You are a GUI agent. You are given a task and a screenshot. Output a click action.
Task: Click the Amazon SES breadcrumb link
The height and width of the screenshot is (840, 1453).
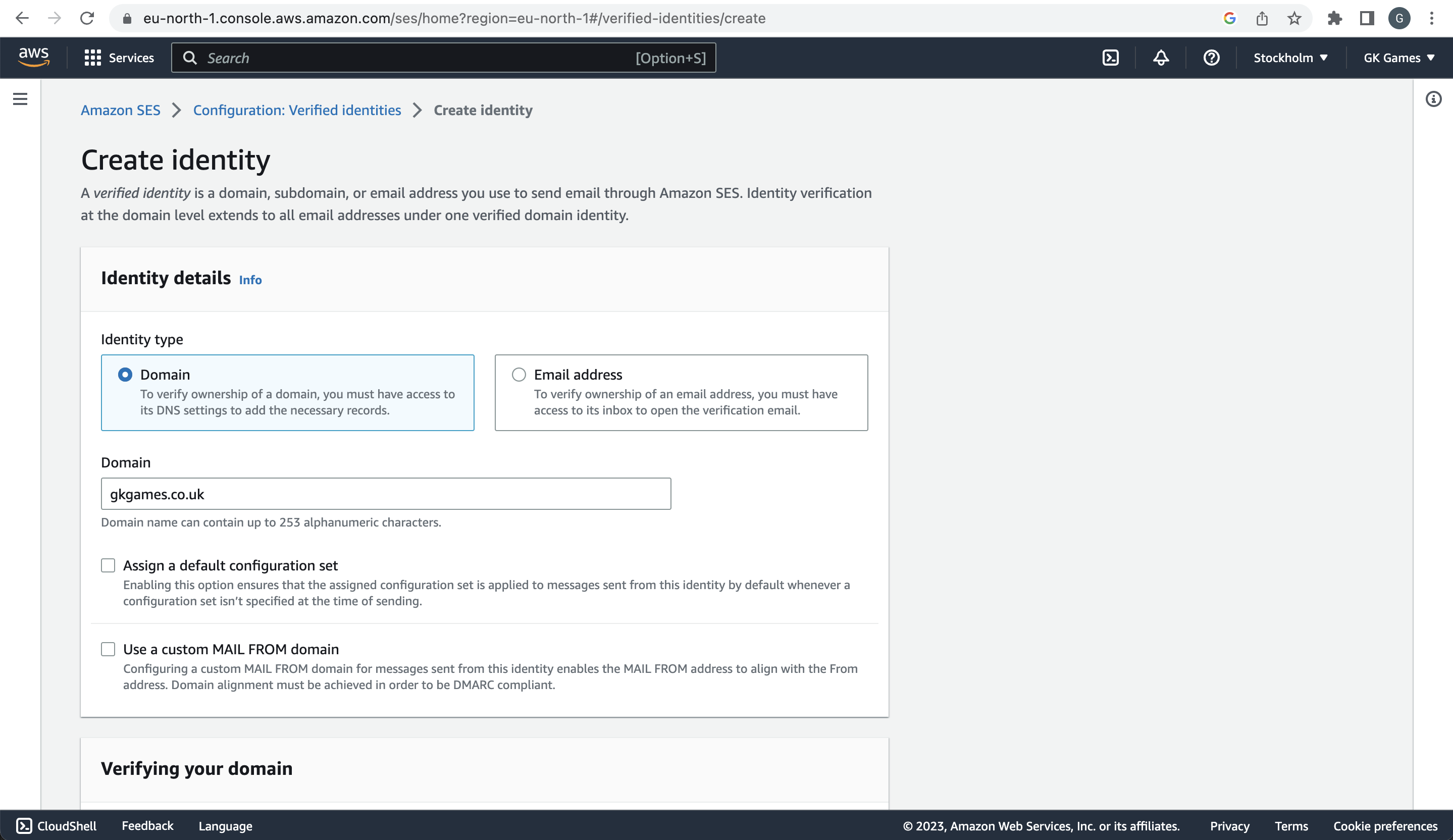click(x=120, y=110)
